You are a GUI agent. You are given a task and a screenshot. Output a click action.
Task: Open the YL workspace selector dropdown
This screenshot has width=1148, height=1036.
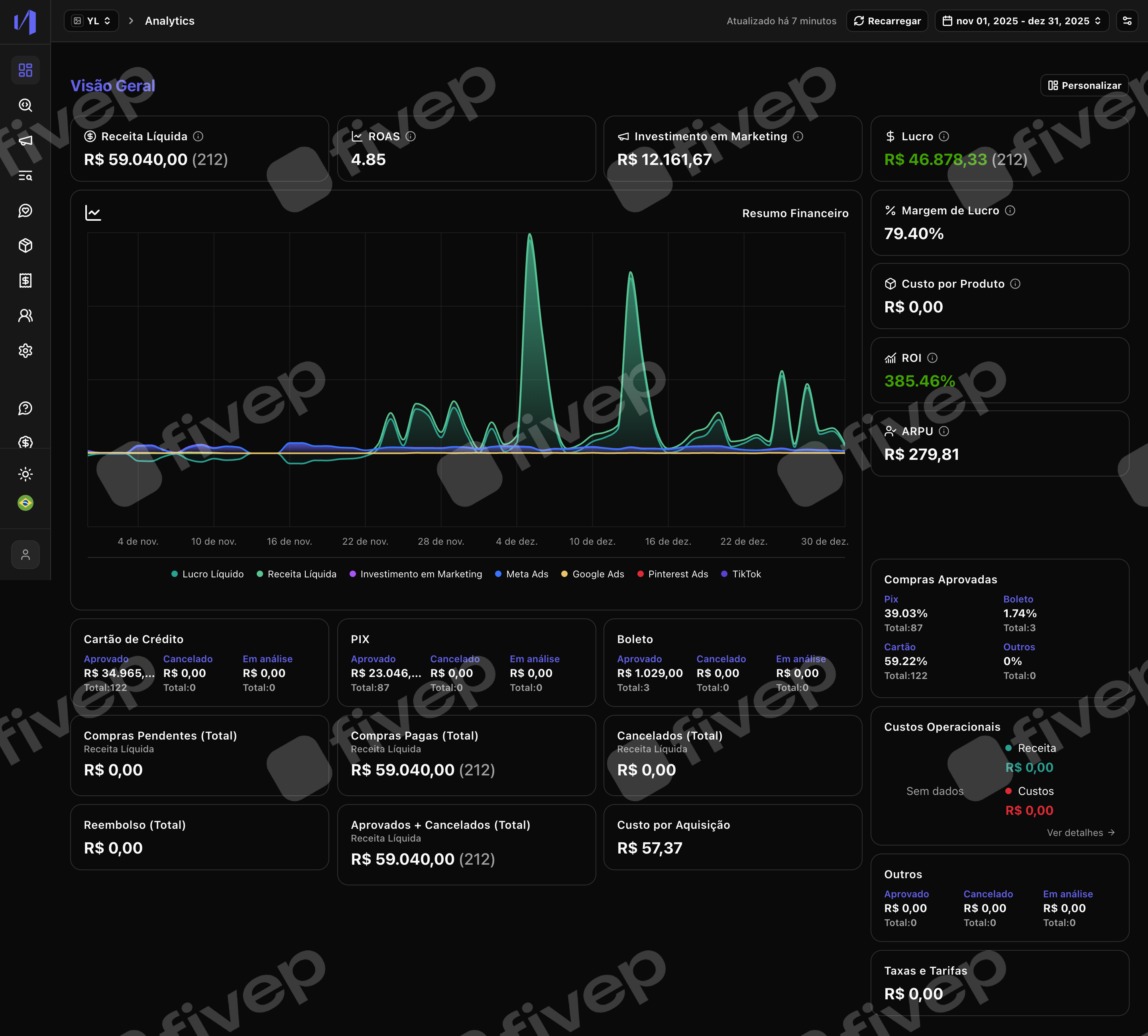[92, 21]
